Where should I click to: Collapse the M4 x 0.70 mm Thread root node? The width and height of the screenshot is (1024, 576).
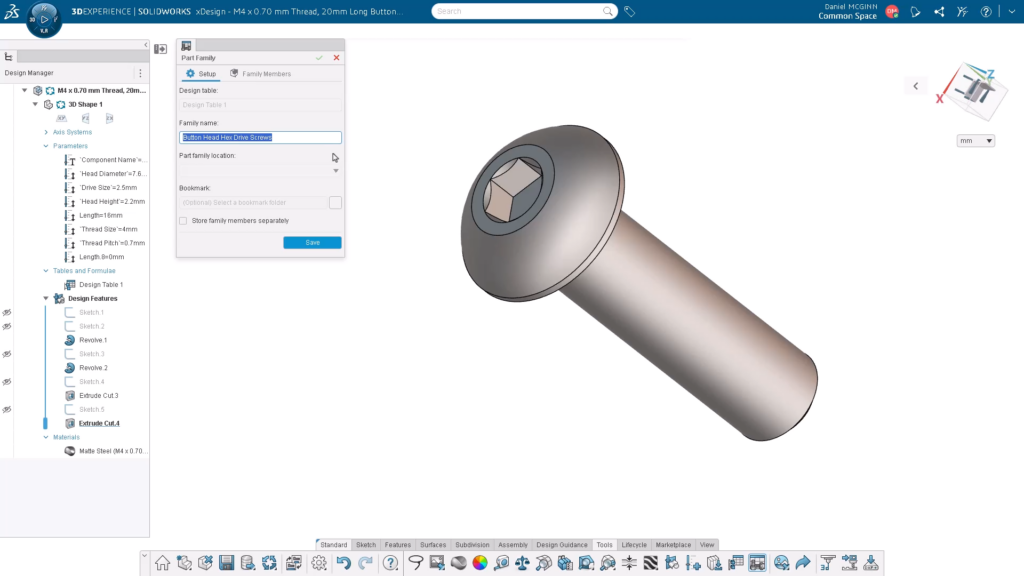tap(25, 90)
